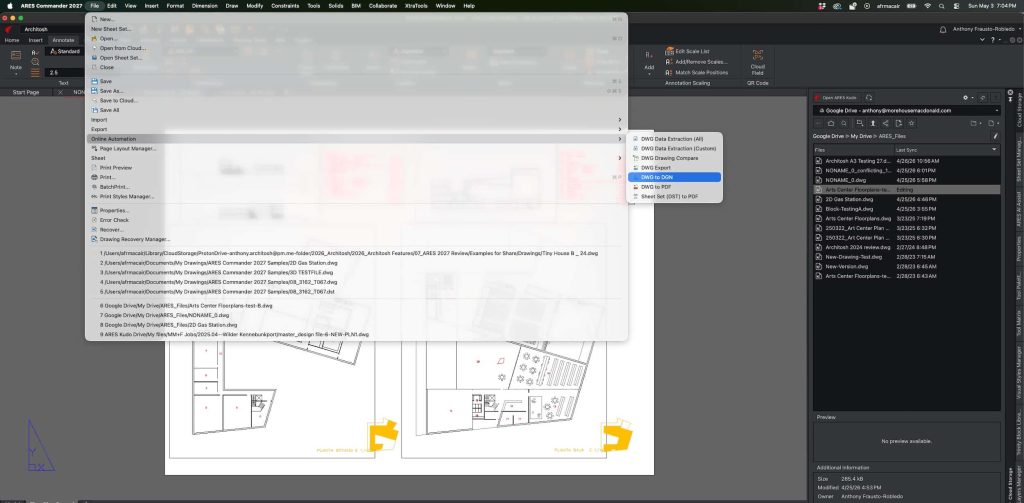Select DWG to PDF in submenu
Viewport: 1024px width, 503px height.
674,187
